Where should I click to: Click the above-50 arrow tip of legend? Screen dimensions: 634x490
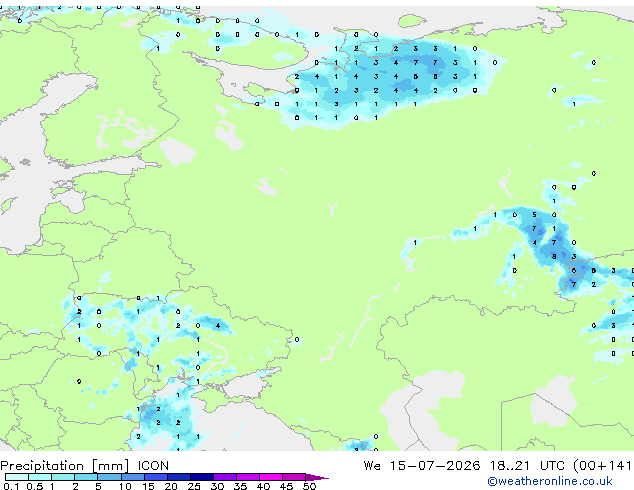pos(317,477)
